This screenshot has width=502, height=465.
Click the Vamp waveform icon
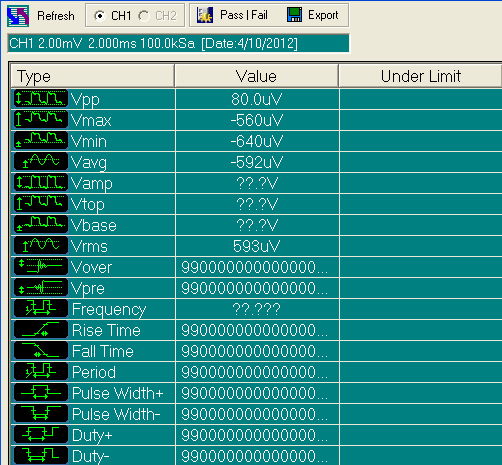coord(41,183)
